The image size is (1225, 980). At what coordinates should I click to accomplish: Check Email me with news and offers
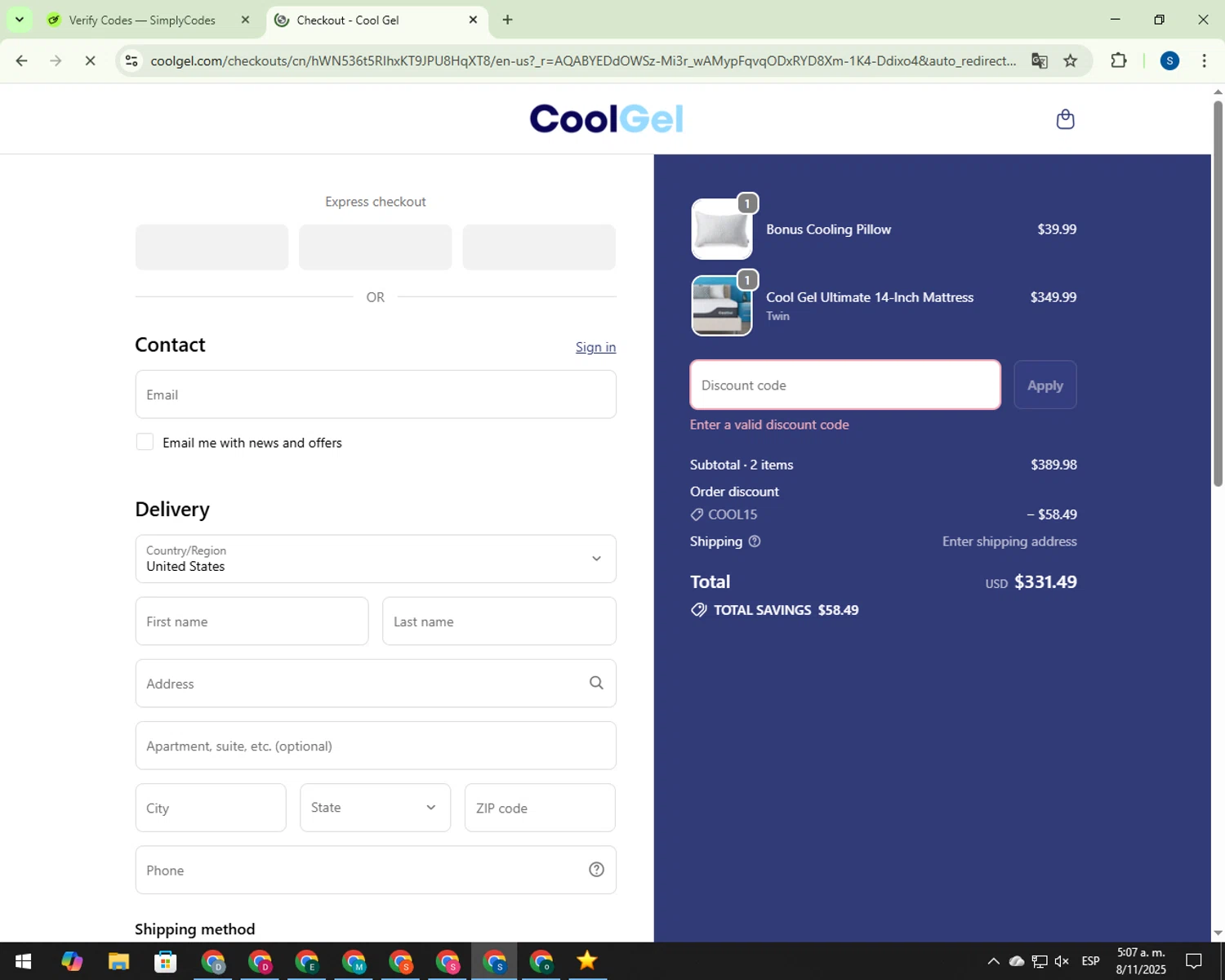coord(145,442)
